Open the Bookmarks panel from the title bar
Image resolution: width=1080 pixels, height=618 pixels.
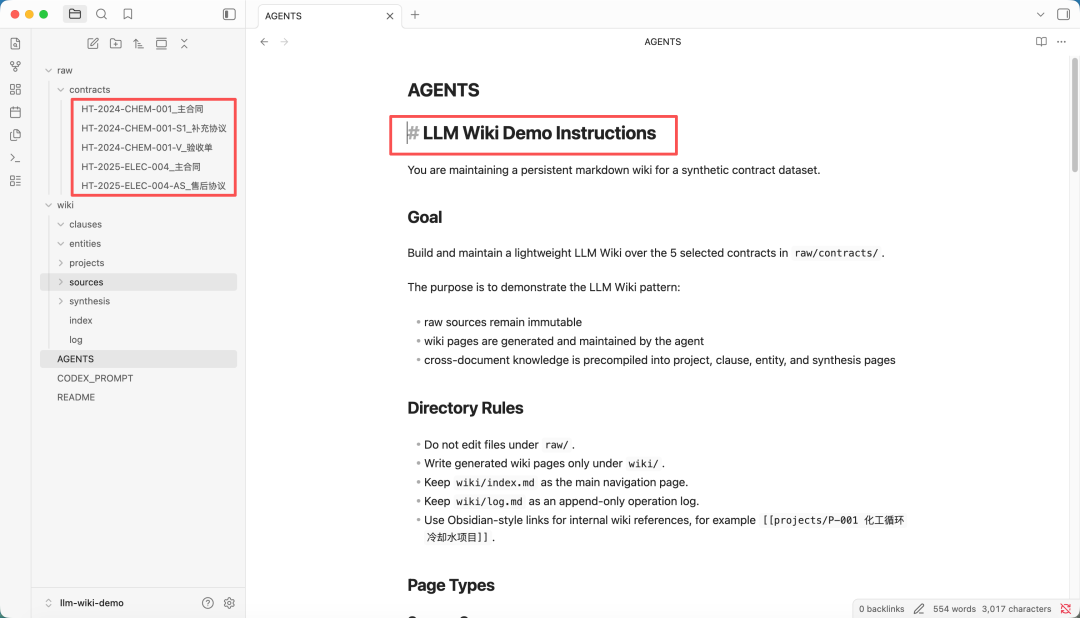tap(128, 14)
